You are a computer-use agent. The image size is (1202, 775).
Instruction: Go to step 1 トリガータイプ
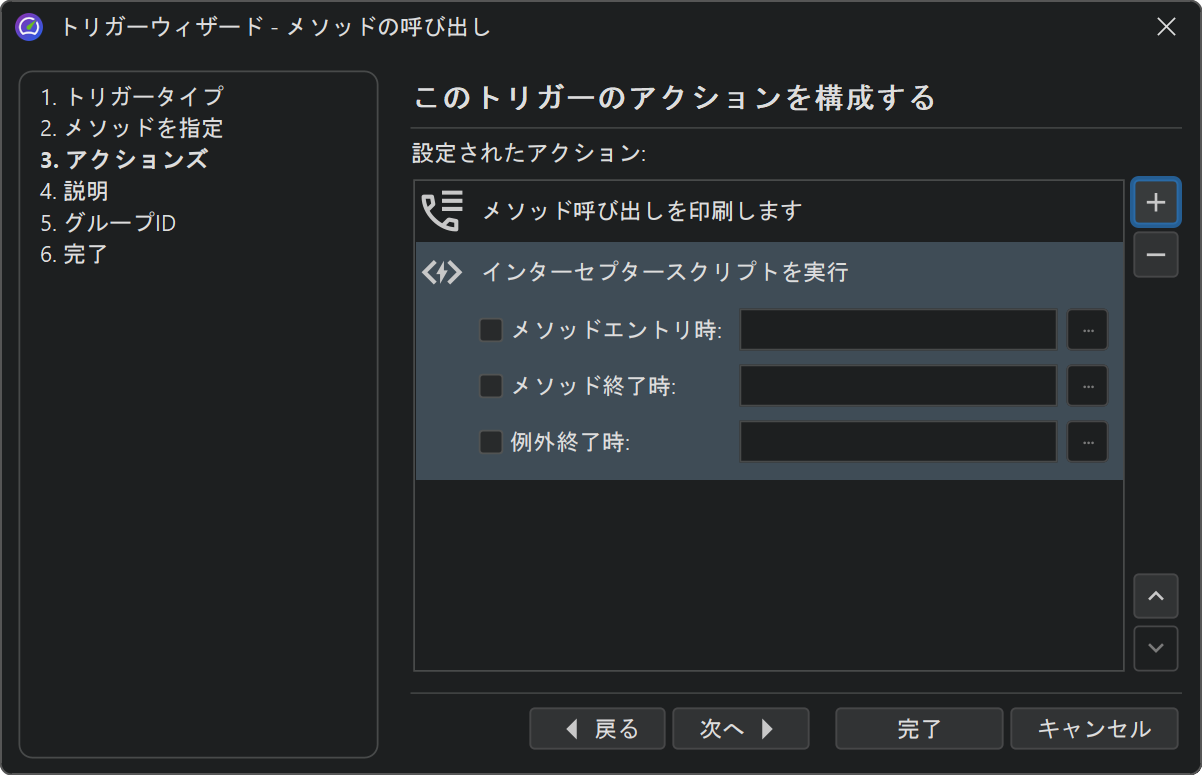point(132,97)
